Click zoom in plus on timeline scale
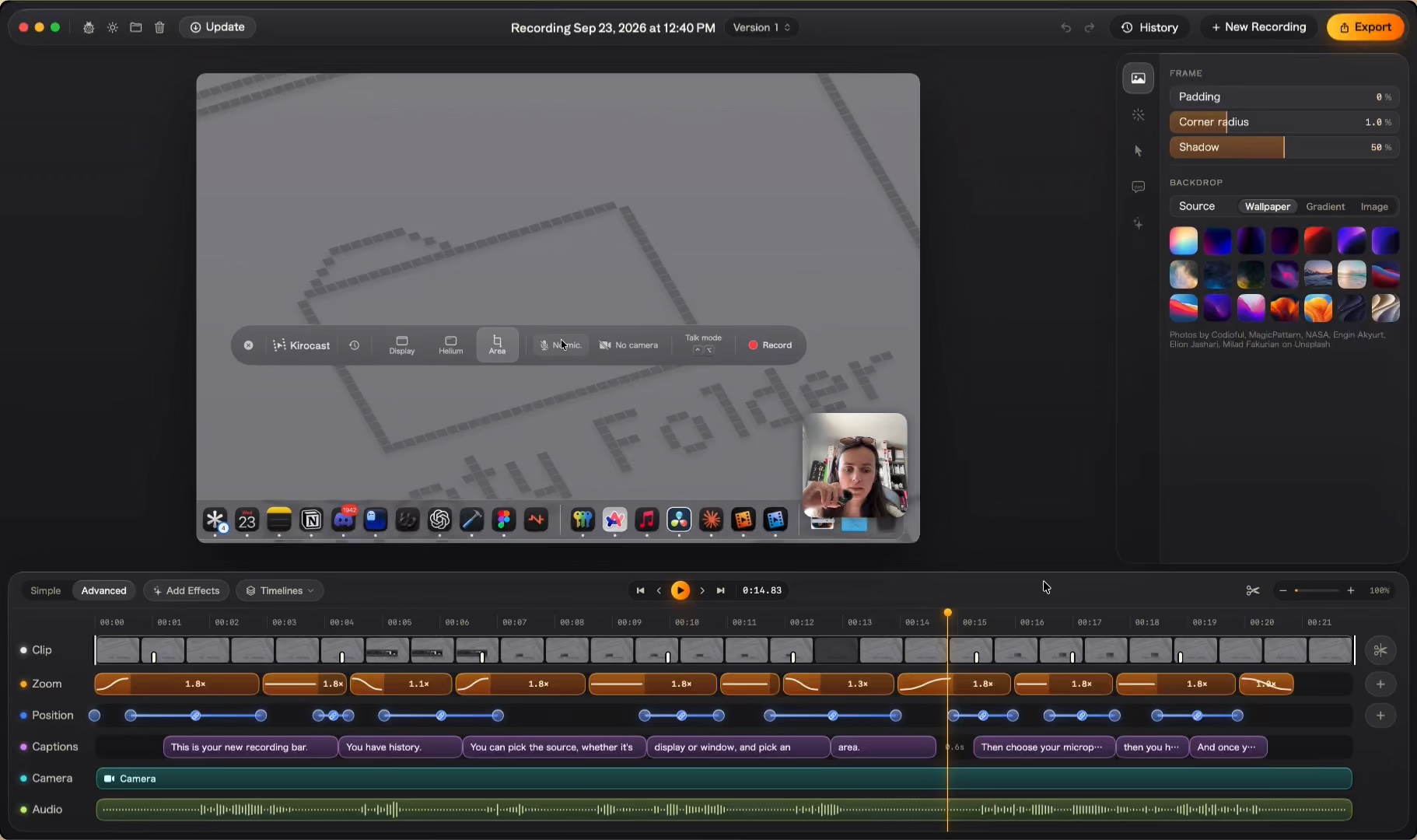1417x840 pixels. [x=1351, y=590]
